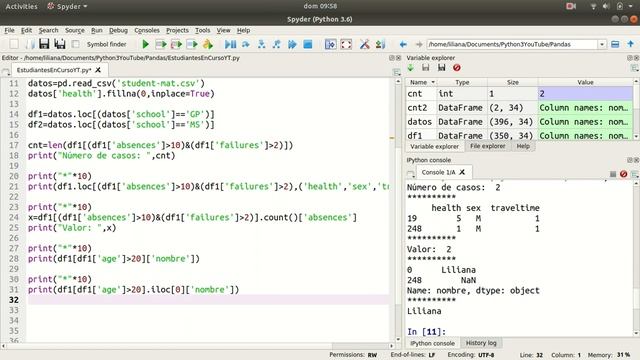Browse editor tabs icon left of file tab
Screen dimensions: 640x360
pos(6,71)
